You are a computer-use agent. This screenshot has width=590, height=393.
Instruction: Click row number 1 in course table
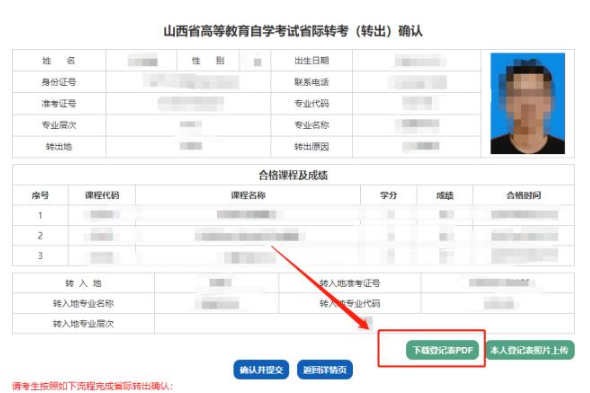pyautogui.click(x=40, y=215)
